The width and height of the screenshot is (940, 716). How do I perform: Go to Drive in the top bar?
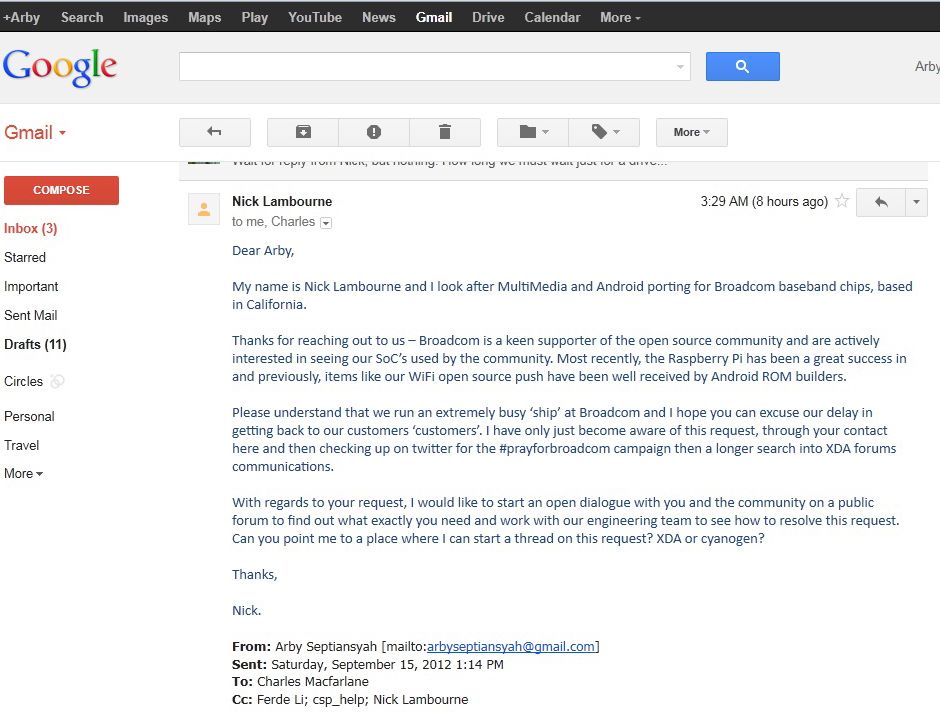488,17
